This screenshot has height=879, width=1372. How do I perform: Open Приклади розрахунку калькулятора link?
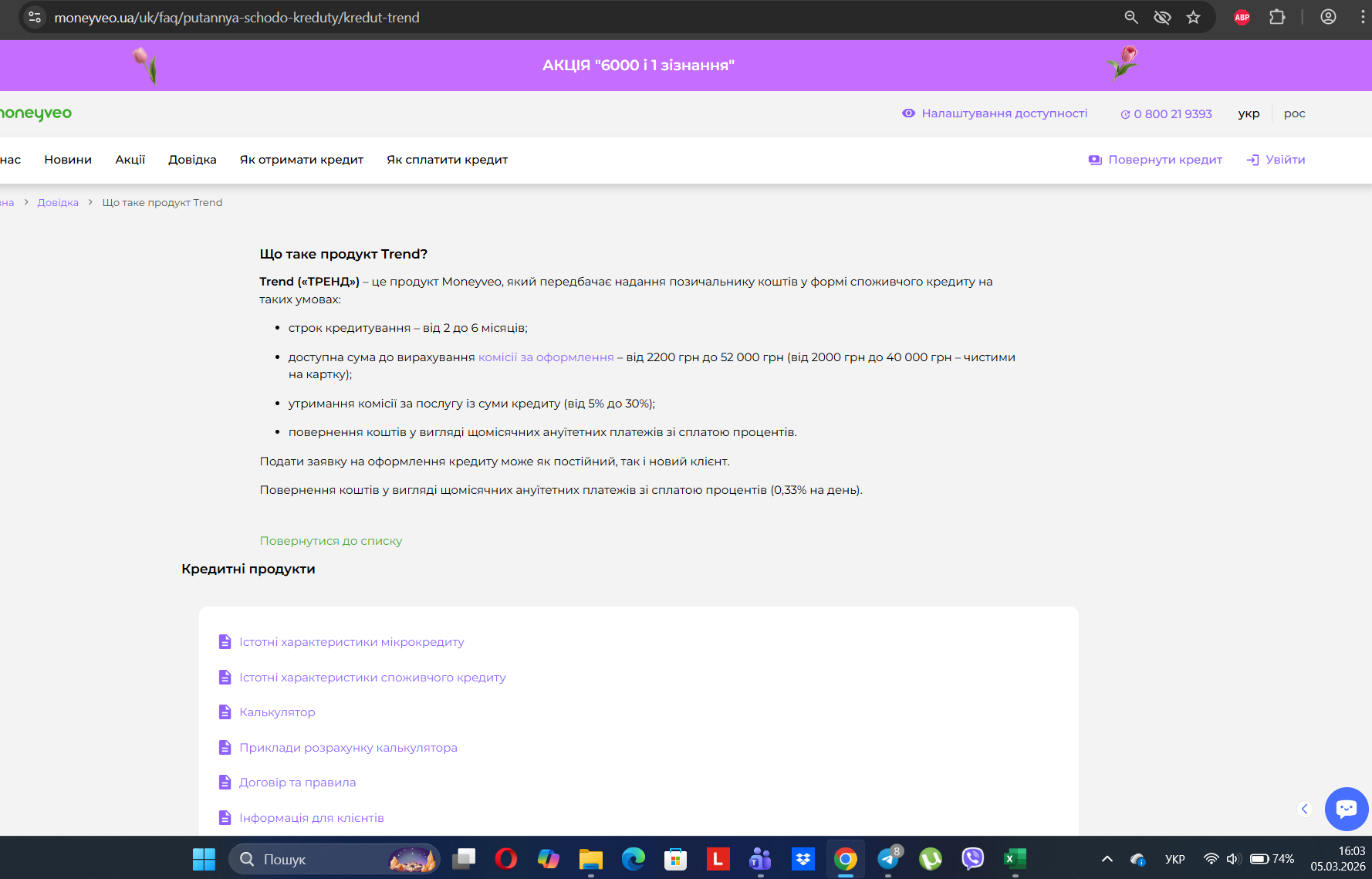click(x=348, y=748)
